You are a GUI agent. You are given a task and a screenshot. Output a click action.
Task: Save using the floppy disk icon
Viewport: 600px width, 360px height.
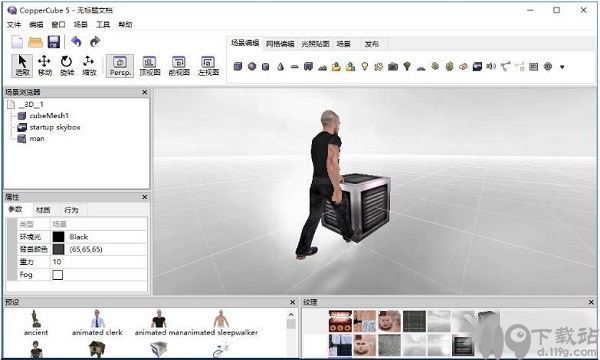click(x=54, y=42)
